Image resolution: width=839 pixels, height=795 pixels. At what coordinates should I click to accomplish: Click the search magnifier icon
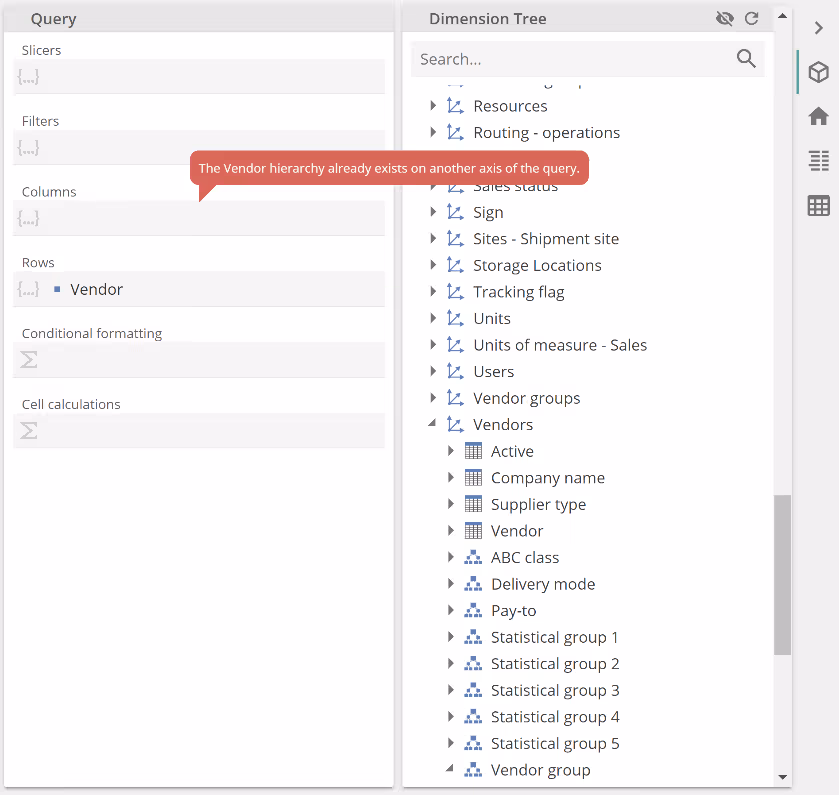point(746,59)
